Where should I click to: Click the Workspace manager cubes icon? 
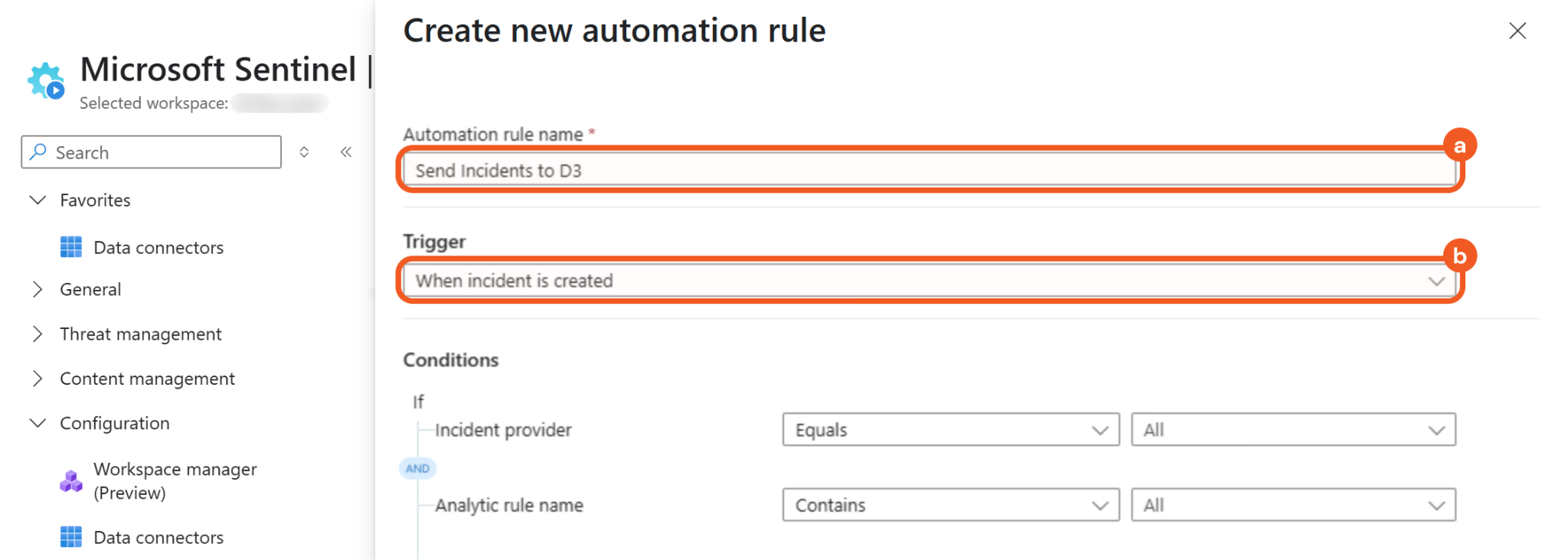tap(71, 481)
